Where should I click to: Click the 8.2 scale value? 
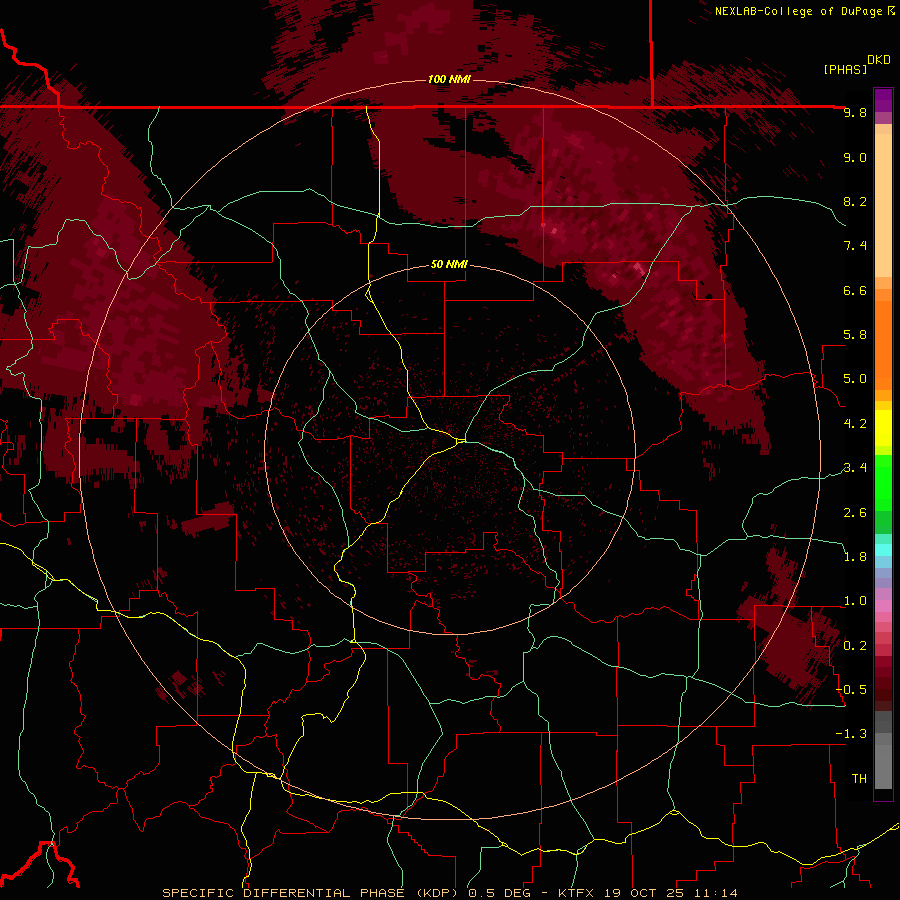tap(855, 201)
